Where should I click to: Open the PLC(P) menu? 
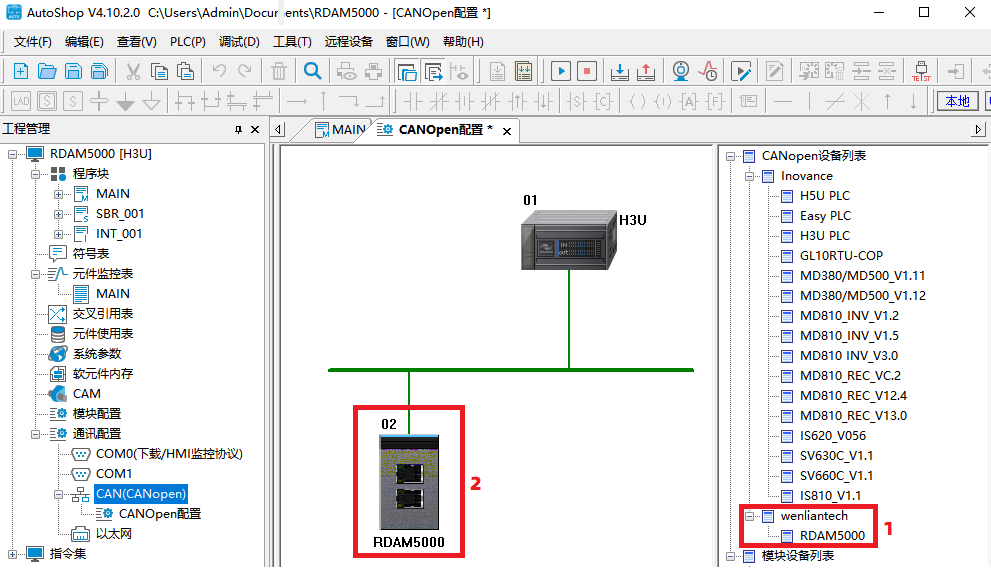[188, 42]
